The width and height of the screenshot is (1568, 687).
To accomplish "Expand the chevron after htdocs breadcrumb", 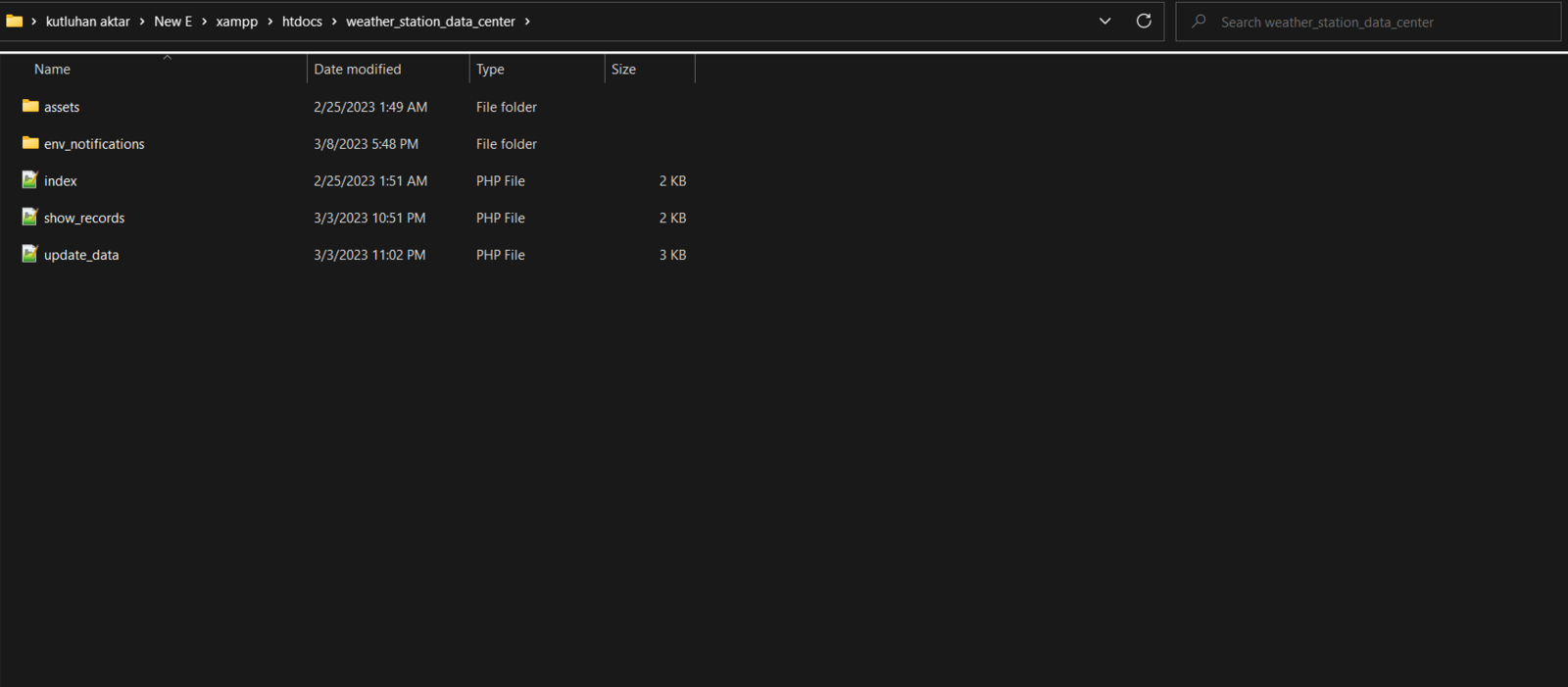I will 334,22.
